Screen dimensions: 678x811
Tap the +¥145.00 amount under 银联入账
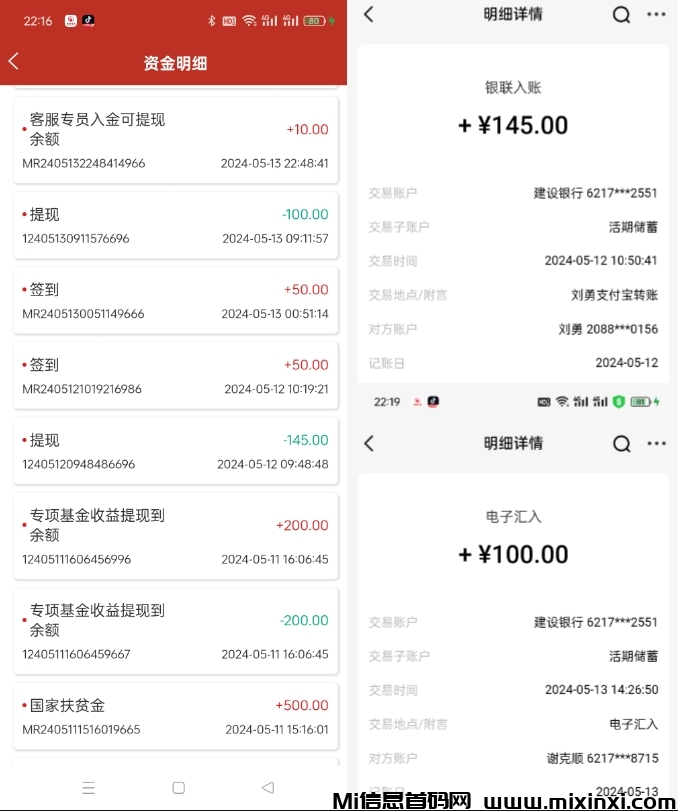[x=513, y=126]
